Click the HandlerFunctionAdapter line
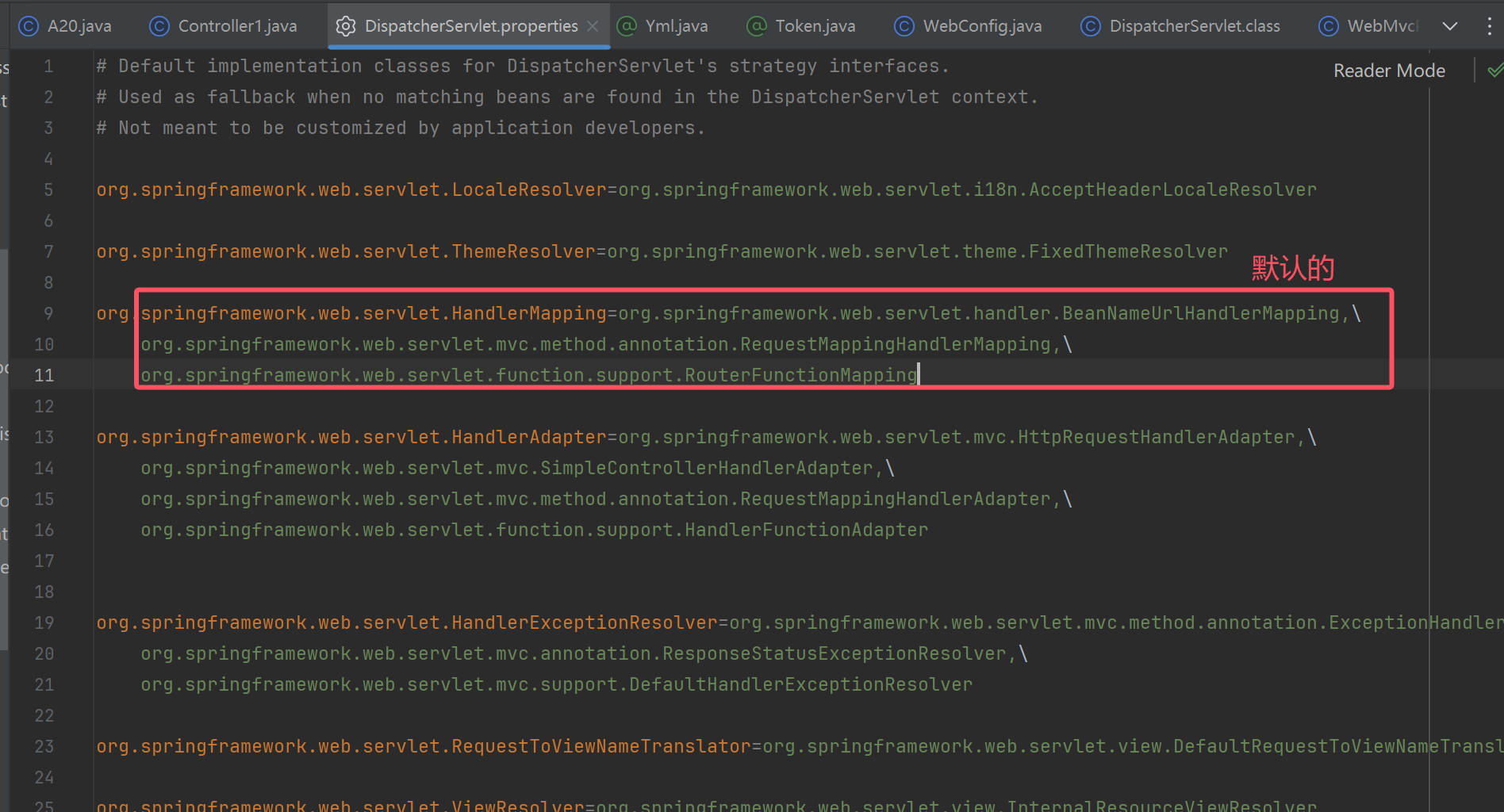This screenshot has width=1504, height=812. (534, 530)
